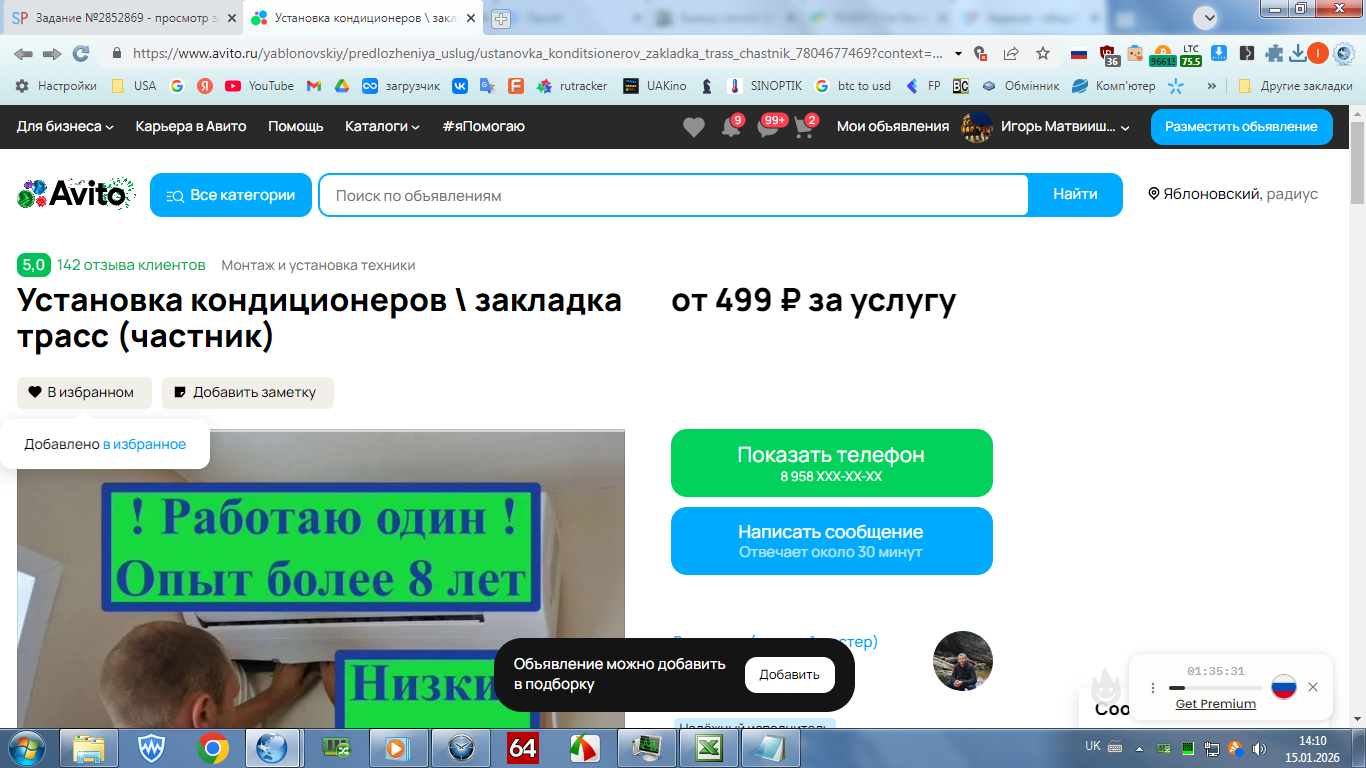Click recorder progress slider
Image resolution: width=1366 pixels, height=768 pixels.
pos(1215,688)
